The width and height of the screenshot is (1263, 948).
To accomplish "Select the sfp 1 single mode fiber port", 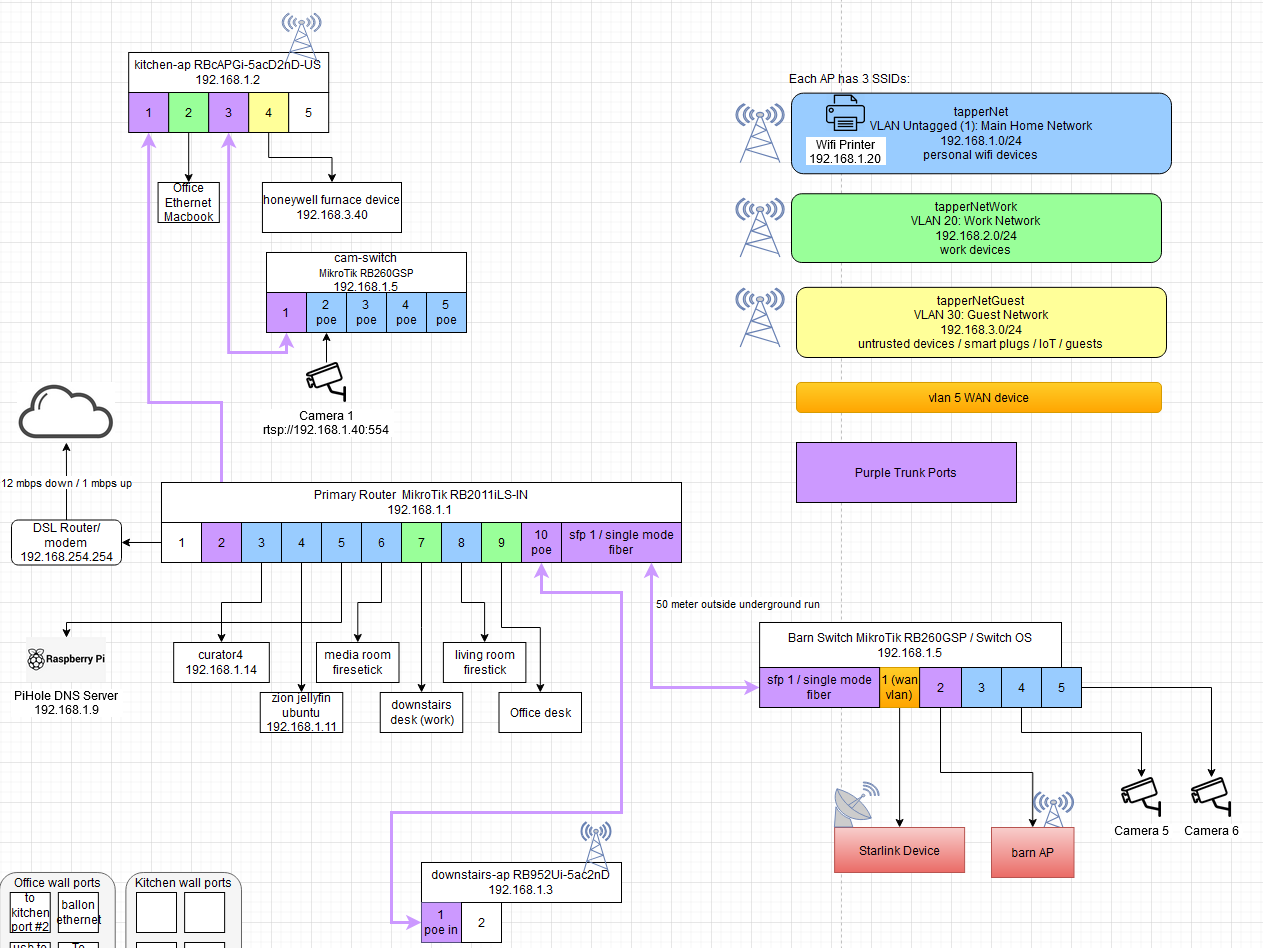I will point(621,542).
